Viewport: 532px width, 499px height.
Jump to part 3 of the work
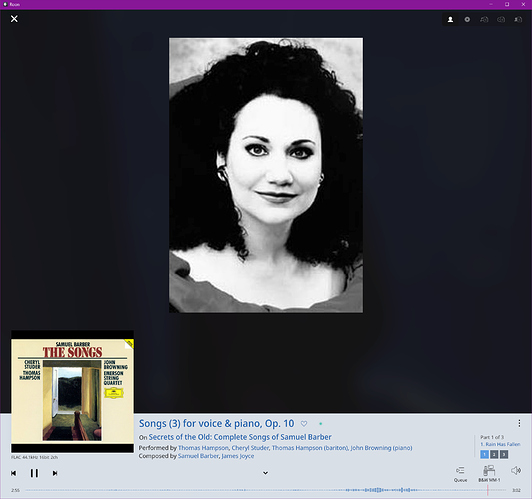[x=504, y=455]
